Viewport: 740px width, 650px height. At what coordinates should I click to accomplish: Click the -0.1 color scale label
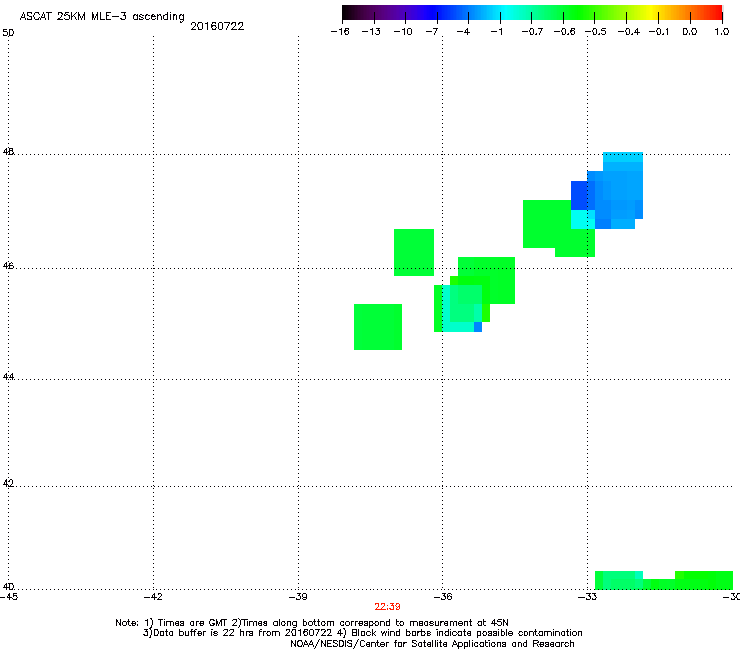[659, 32]
